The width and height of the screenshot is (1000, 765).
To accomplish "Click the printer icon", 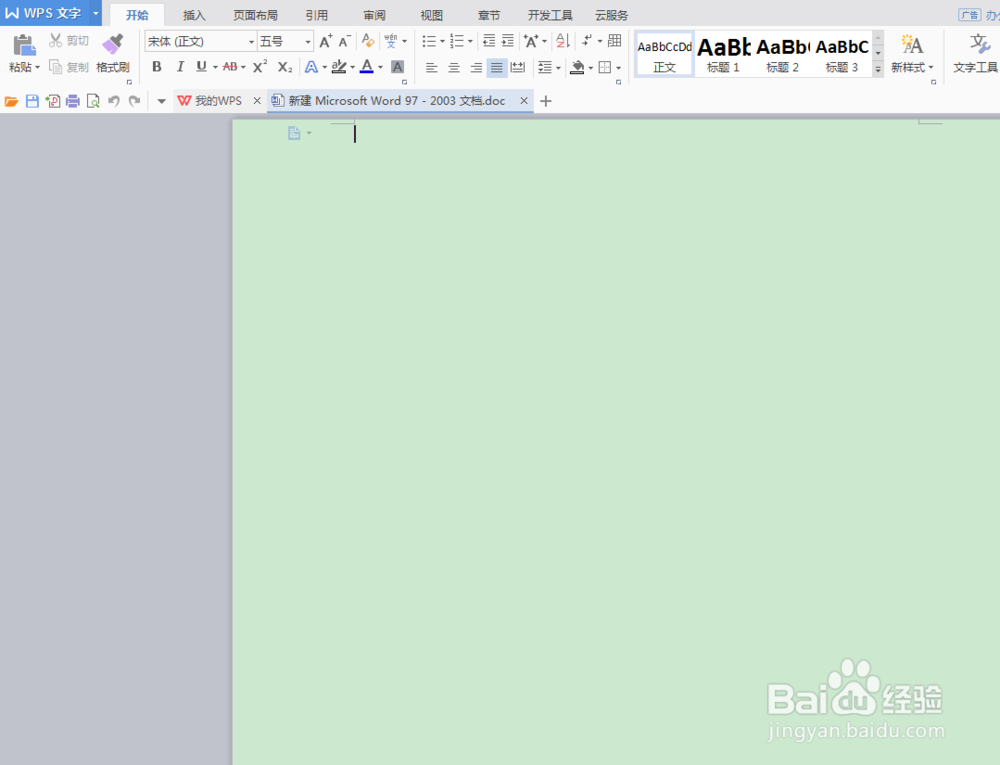I will coord(73,101).
